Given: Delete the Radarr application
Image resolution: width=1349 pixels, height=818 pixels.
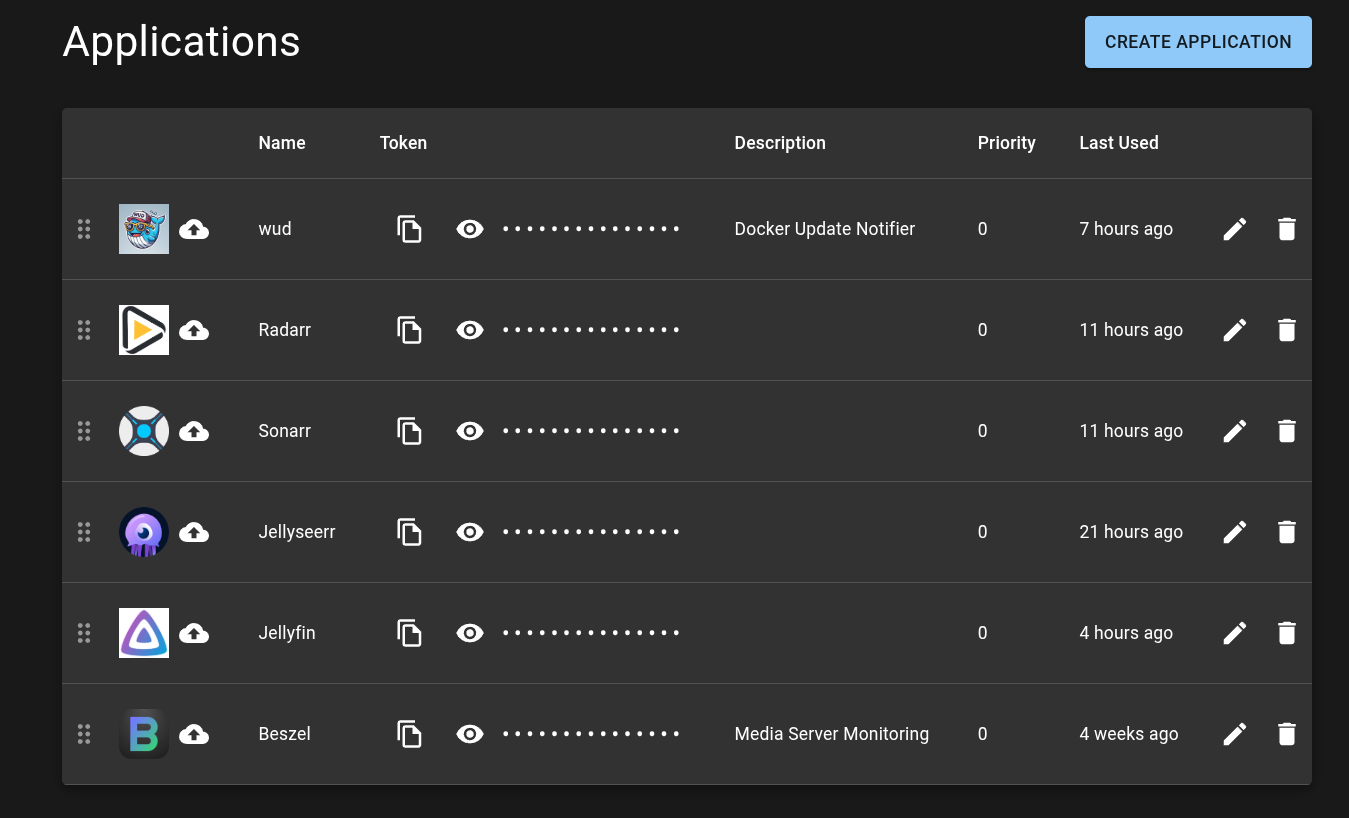Looking at the screenshot, I should click(1287, 330).
